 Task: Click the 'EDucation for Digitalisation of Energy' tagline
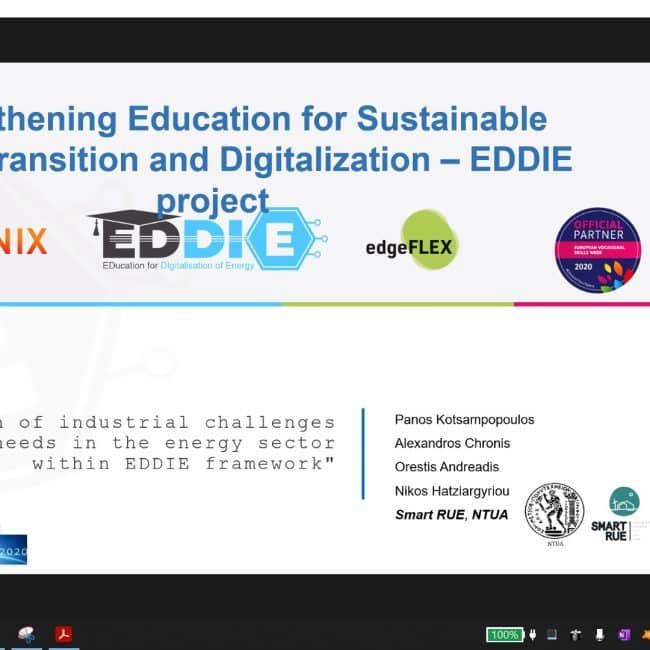(178, 265)
